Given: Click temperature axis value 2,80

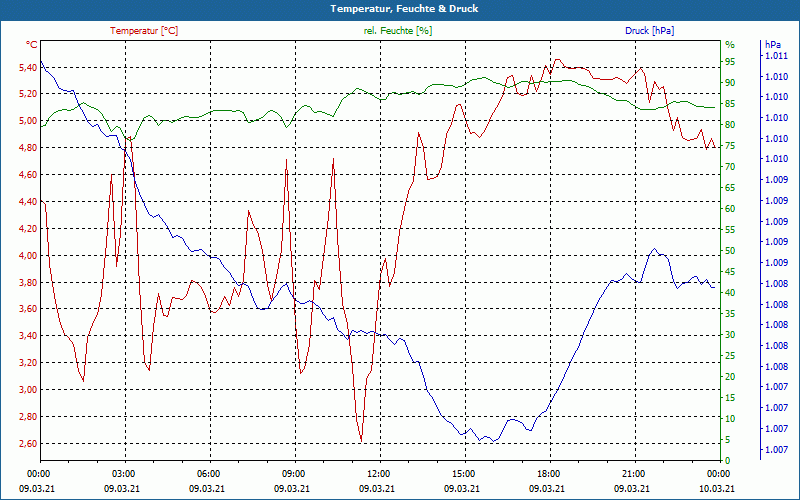Looking at the screenshot, I should click(x=28, y=417).
